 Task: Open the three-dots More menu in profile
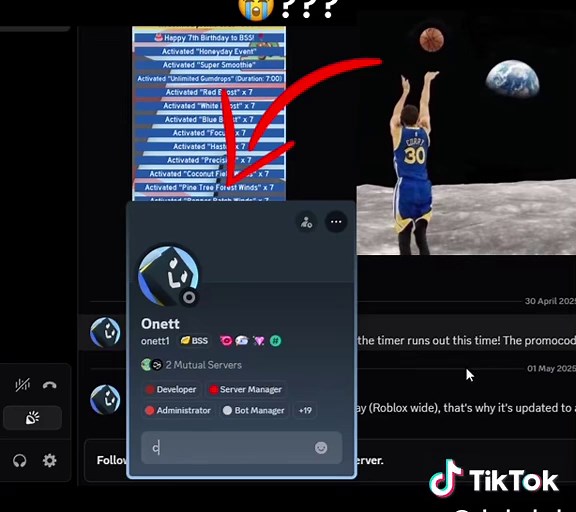(x=336, y=222)
